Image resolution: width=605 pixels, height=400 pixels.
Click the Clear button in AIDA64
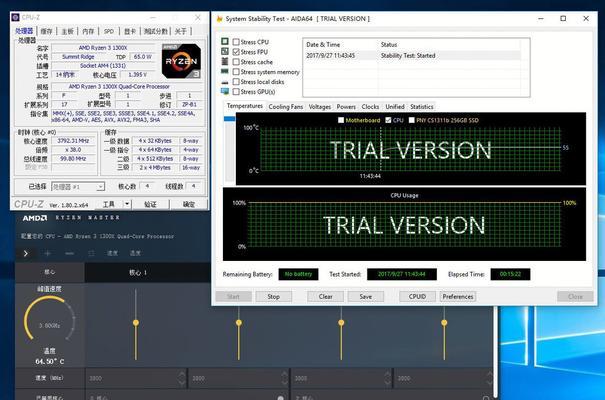[326, 297]
